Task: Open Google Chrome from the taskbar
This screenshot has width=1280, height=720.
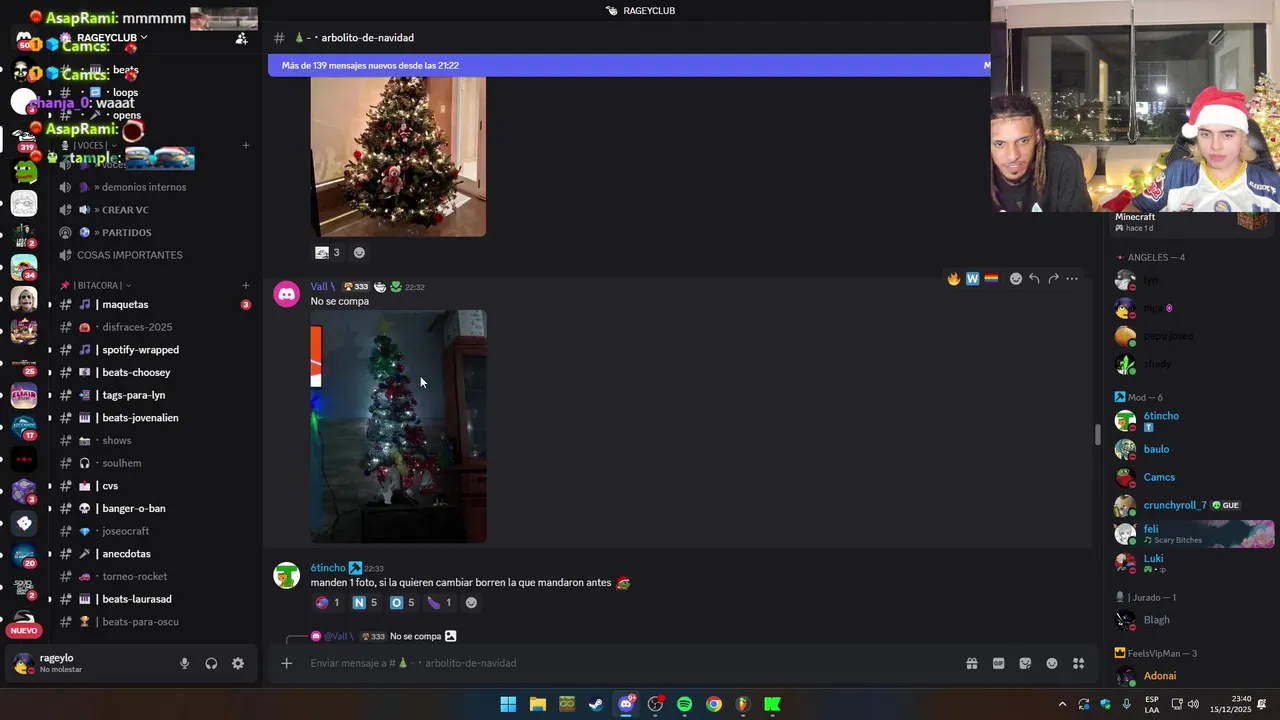Action: [x=713, y=704]
